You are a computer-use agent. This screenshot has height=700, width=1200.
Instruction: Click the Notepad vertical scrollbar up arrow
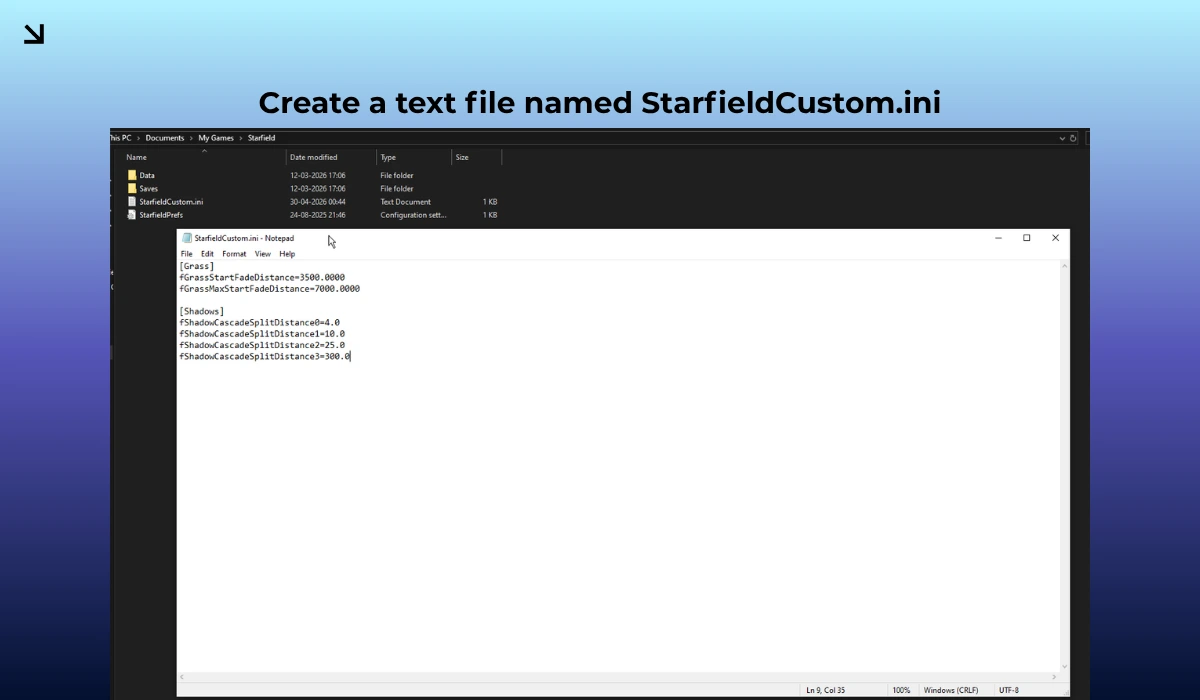click(1064, 266)
